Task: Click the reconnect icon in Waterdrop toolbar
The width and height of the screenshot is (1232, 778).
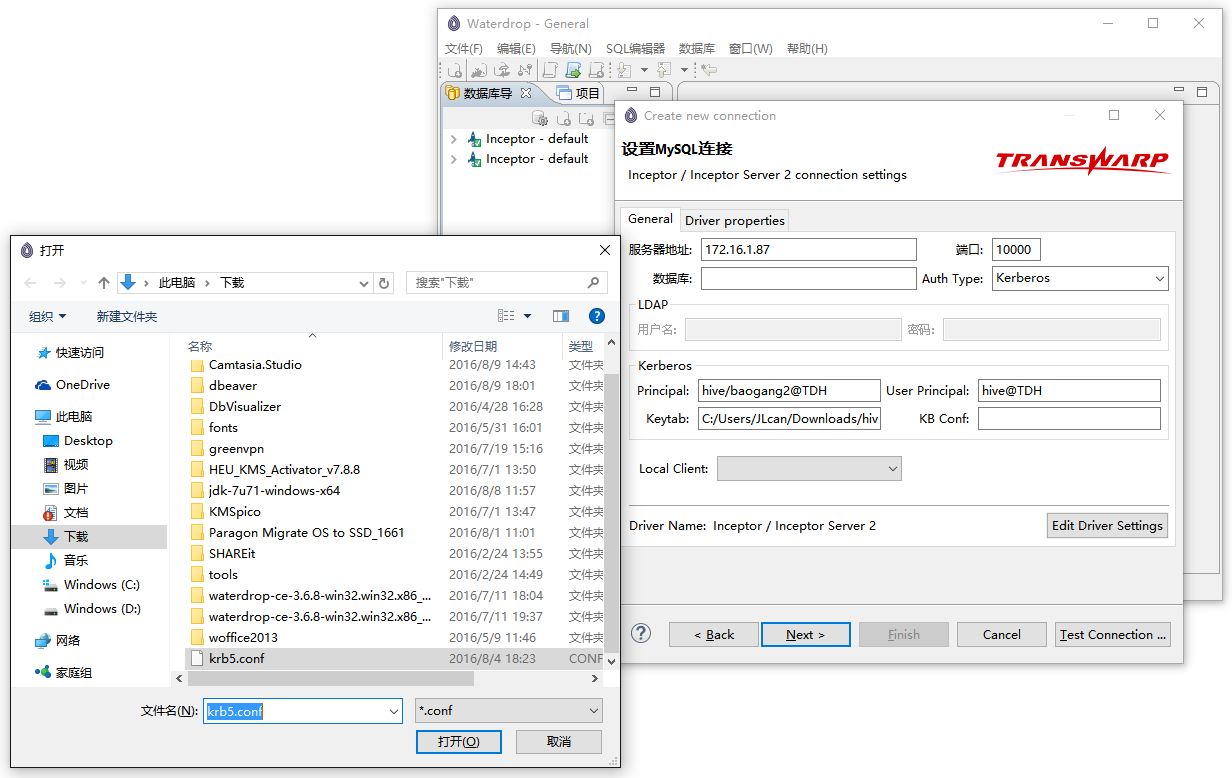Action: point(502,70)
